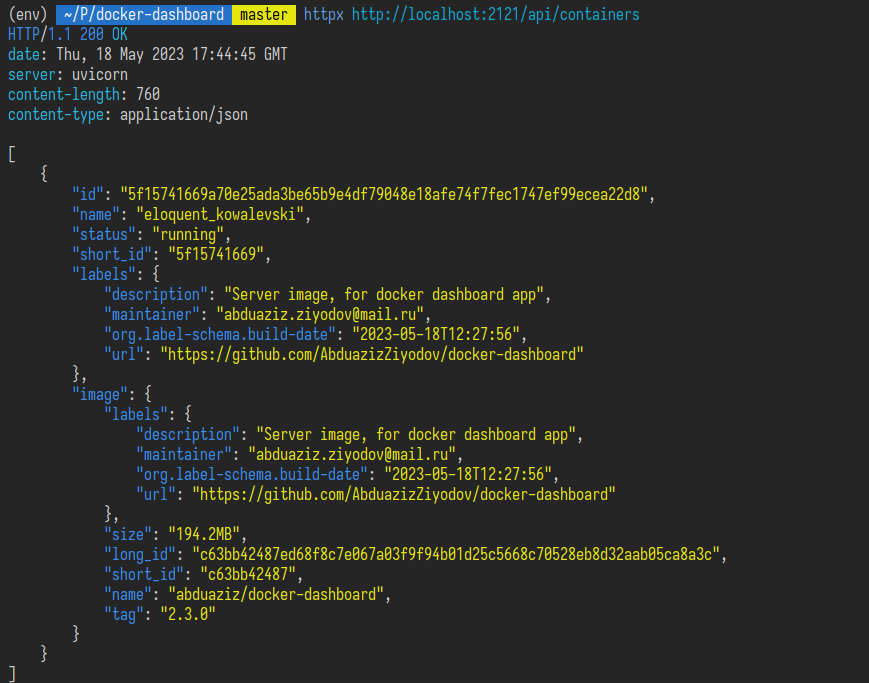Click the tag value "2.3.0"
This screenshot has width=869, height=683.
point(188,614)
